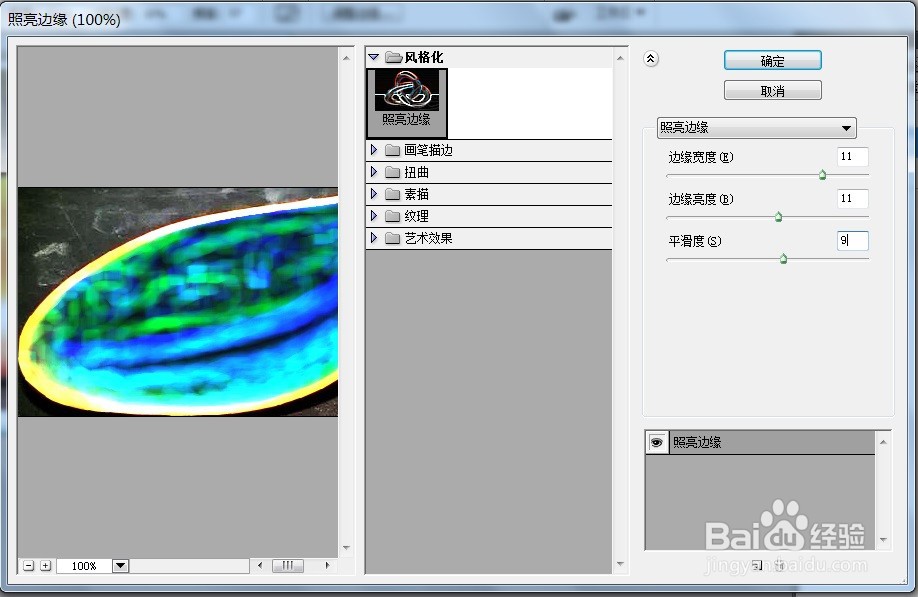Expand the 素描 filter folder
The width and height of the screenshot is (918, 597).
(374, 194)
